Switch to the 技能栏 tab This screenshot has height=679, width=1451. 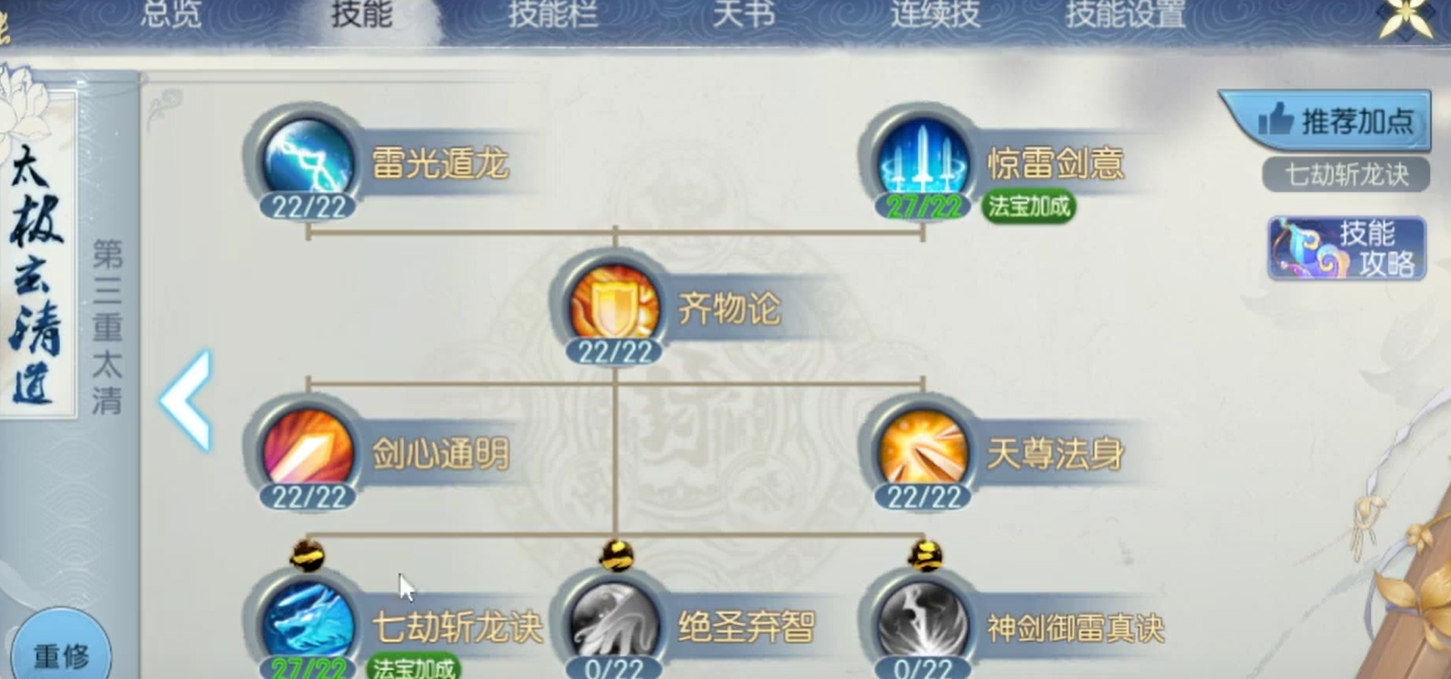(553, 15)
